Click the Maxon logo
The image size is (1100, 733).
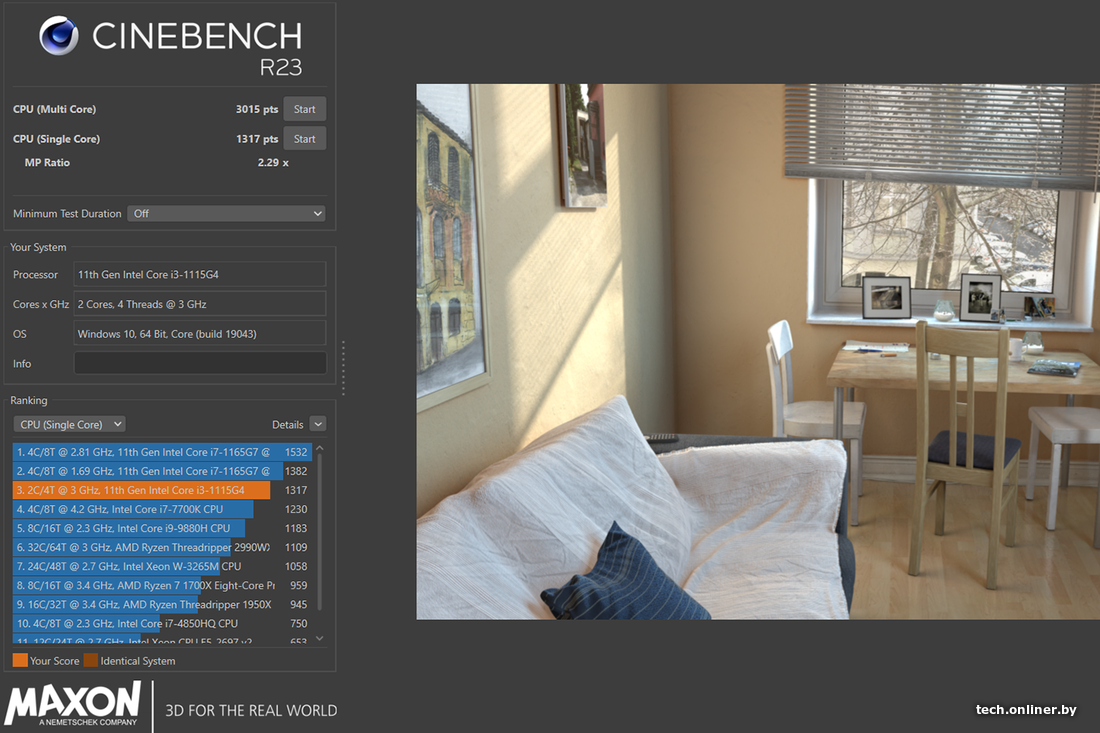click(72, 704)
